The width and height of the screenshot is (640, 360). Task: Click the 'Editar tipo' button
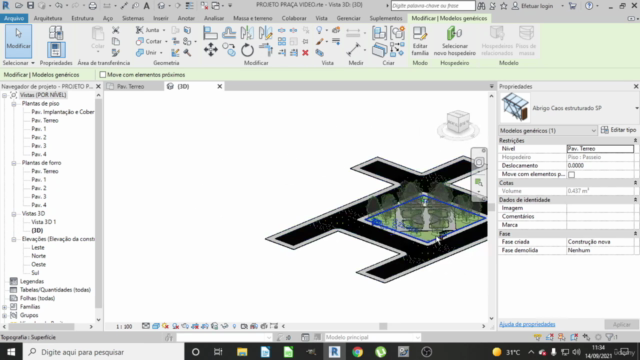619,130
